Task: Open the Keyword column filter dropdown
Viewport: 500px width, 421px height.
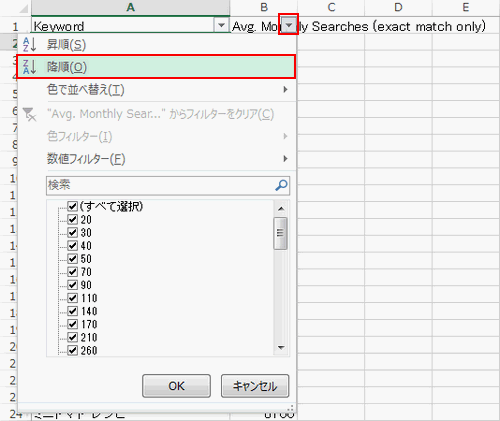Action: click(221, 25)
